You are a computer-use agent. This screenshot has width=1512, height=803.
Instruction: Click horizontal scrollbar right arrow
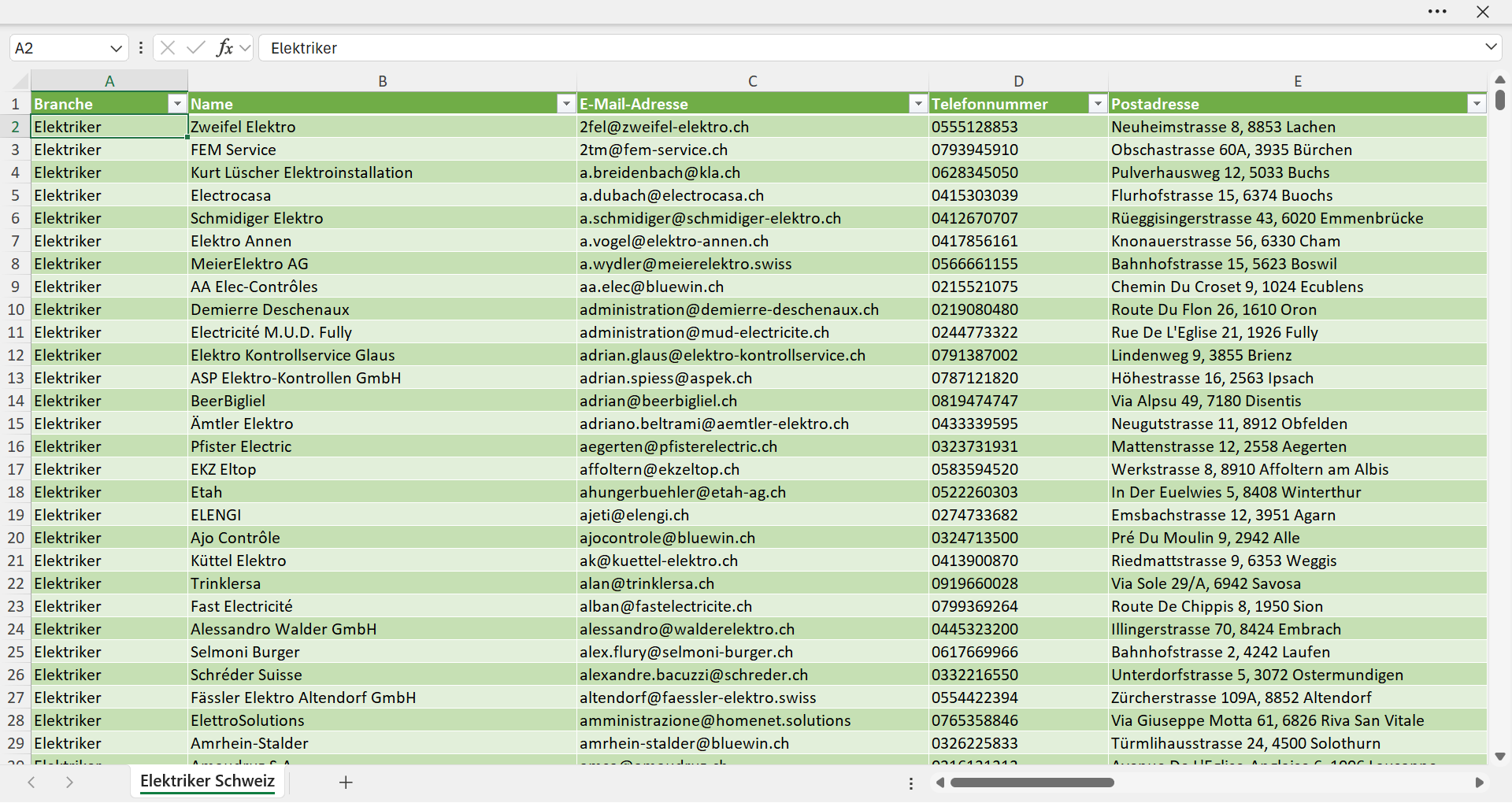(x=1480, y=783)
